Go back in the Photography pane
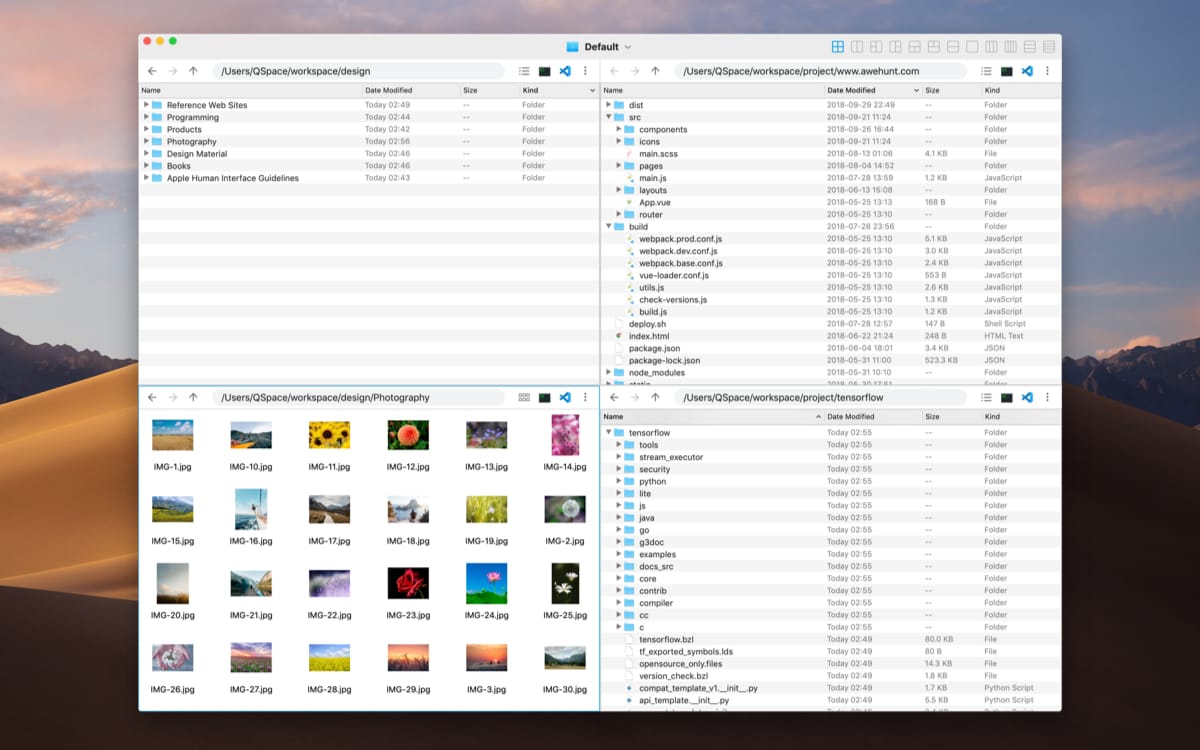1200x750 pixels. pyautogui.click(x=152, y=397)
